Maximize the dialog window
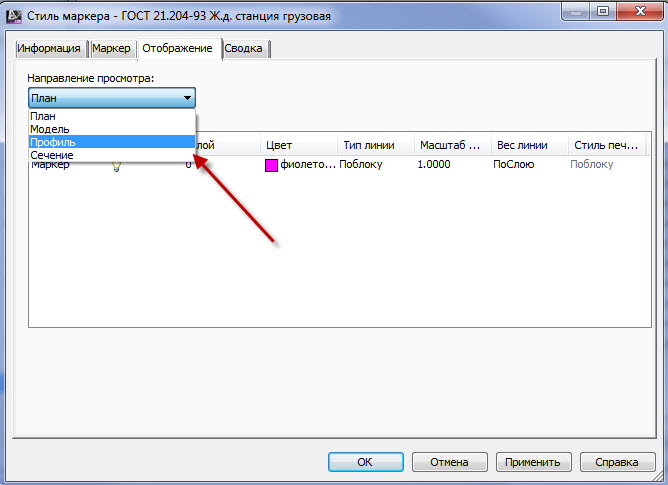The width and height of the screenshot is (668, 485). pyautogui.click(x=603, y=11)
